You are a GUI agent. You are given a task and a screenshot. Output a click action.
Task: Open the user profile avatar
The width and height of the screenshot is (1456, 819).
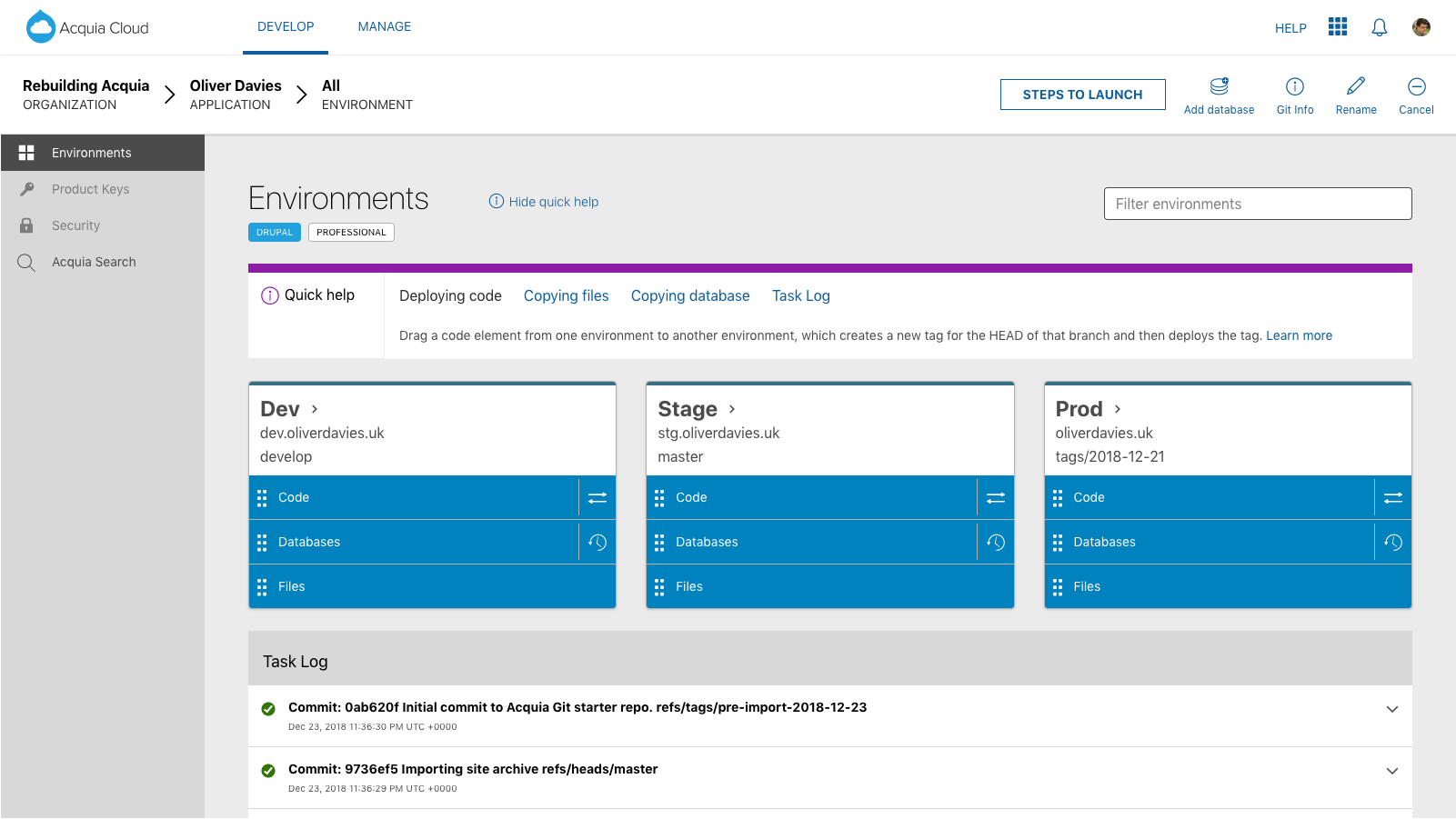click(1421, 27)
